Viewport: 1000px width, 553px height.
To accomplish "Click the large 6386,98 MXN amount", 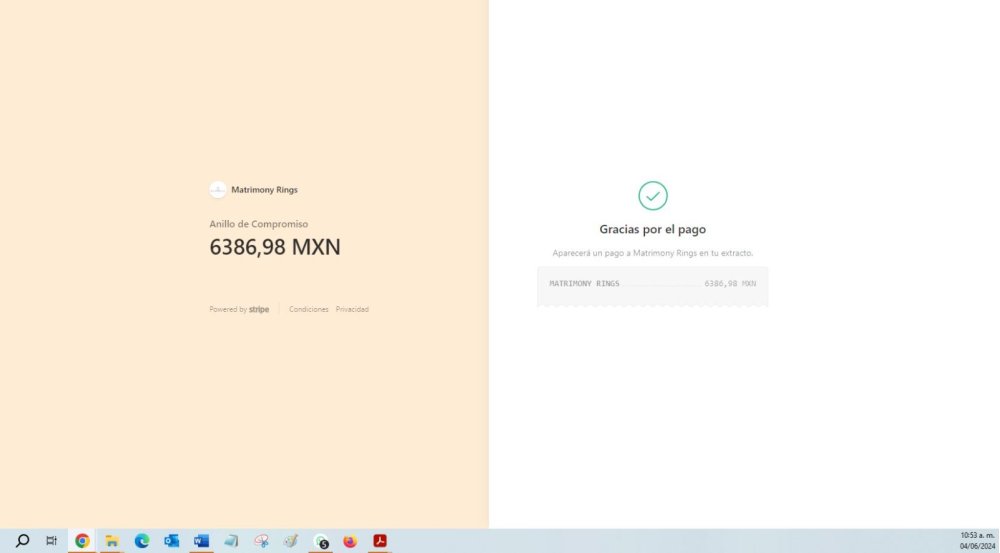I will point(275,247).
